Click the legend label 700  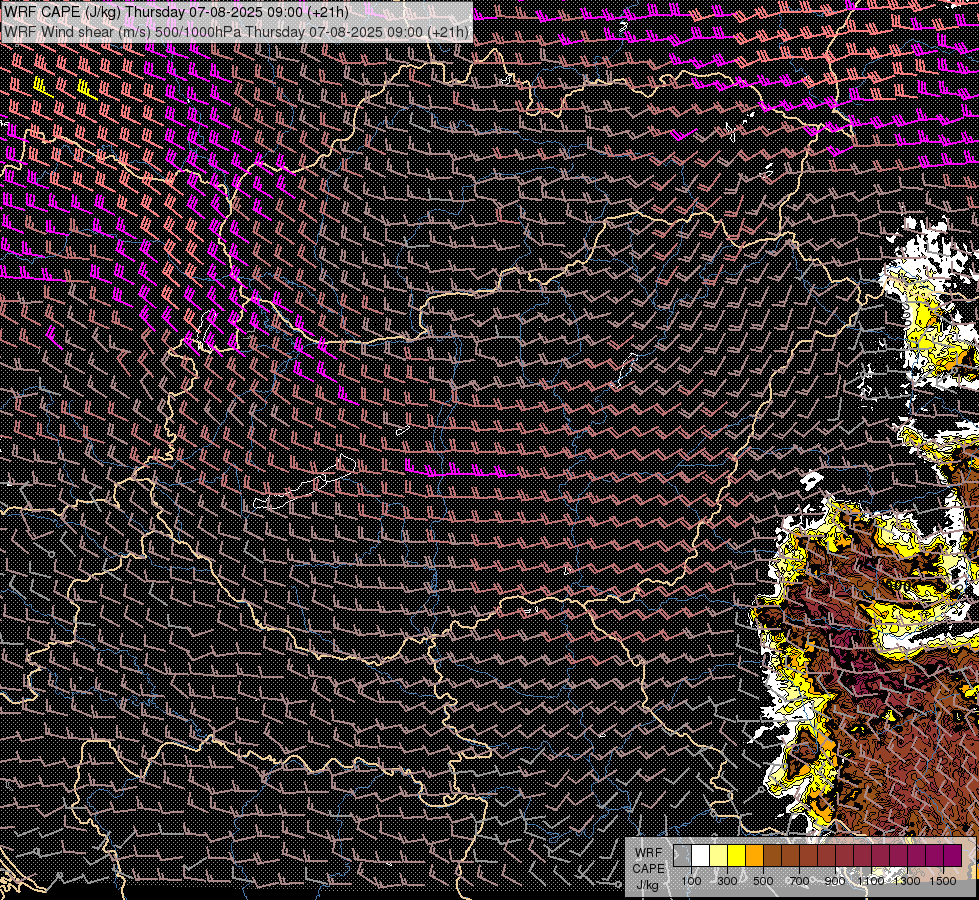pyautogui.click(x=799, y=881)
